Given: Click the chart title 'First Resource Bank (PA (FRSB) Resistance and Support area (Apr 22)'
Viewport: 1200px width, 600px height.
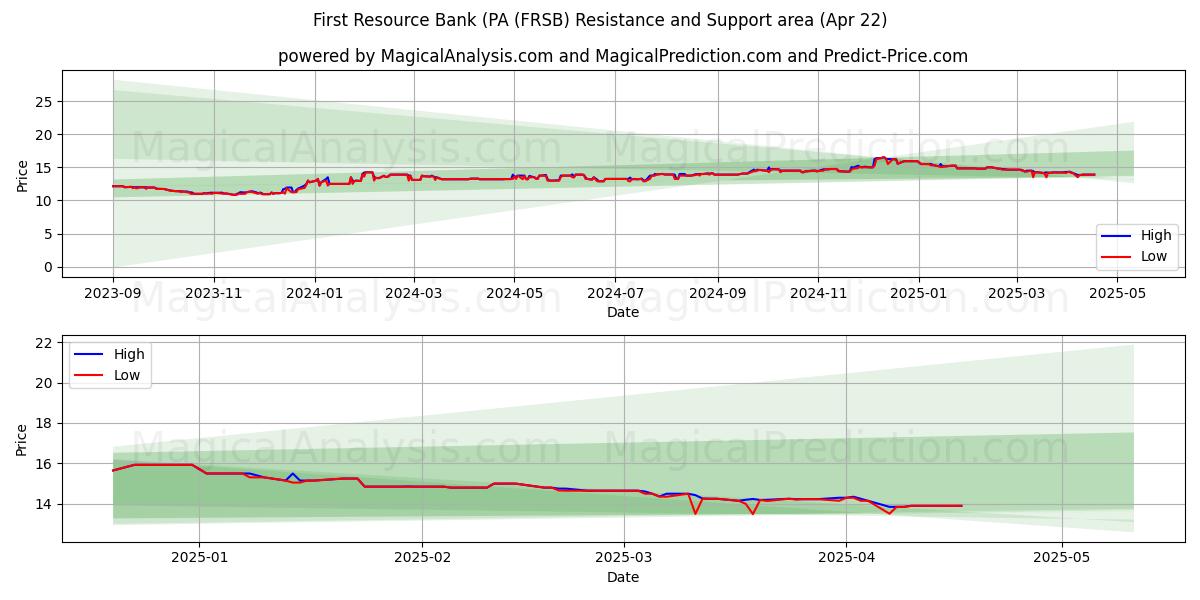Looking at the screenshot, I should (600, 20).
